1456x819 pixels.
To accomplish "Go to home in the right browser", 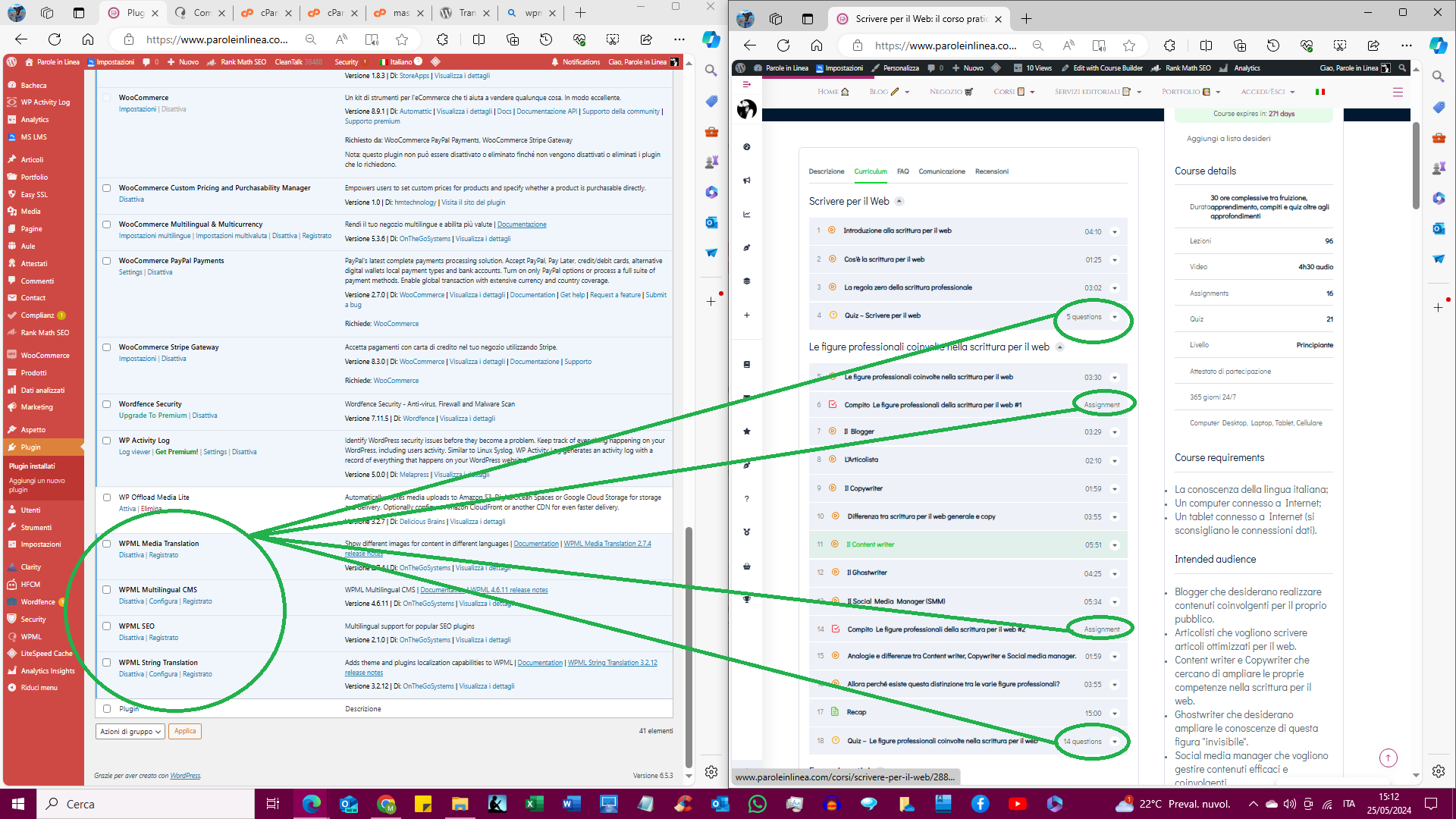I will [817, 45].
